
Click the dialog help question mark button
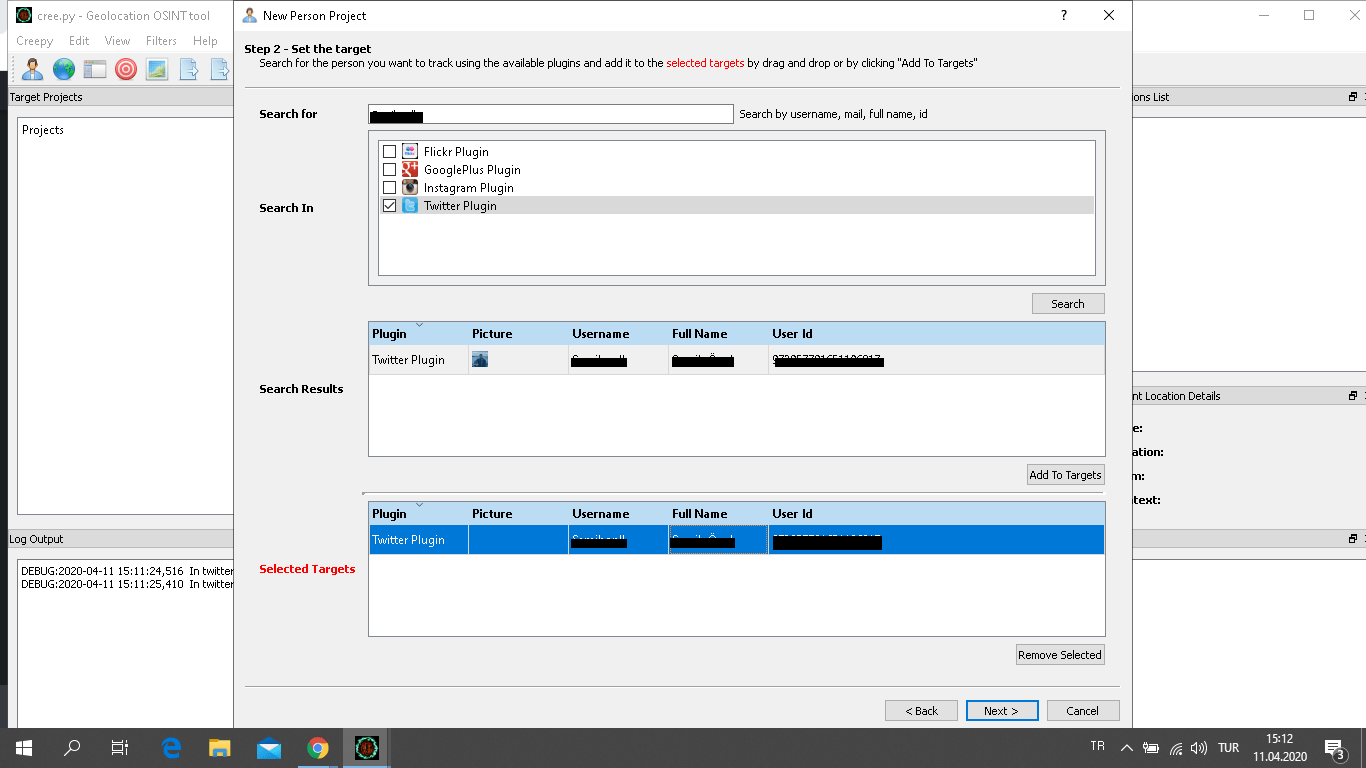[1064, 15]
